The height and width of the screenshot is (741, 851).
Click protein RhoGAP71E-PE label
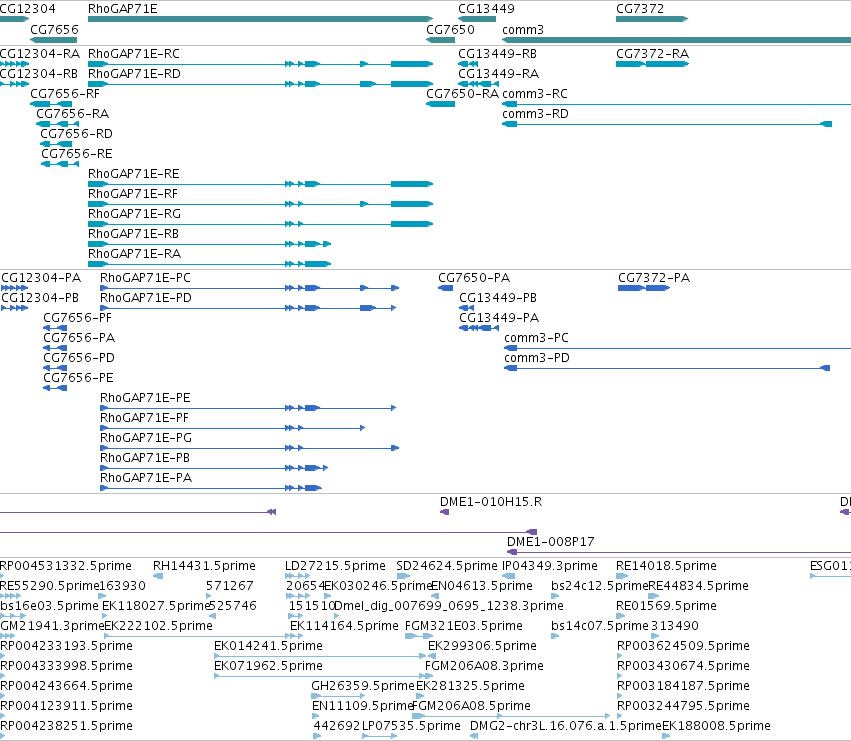tap(145, 398)
